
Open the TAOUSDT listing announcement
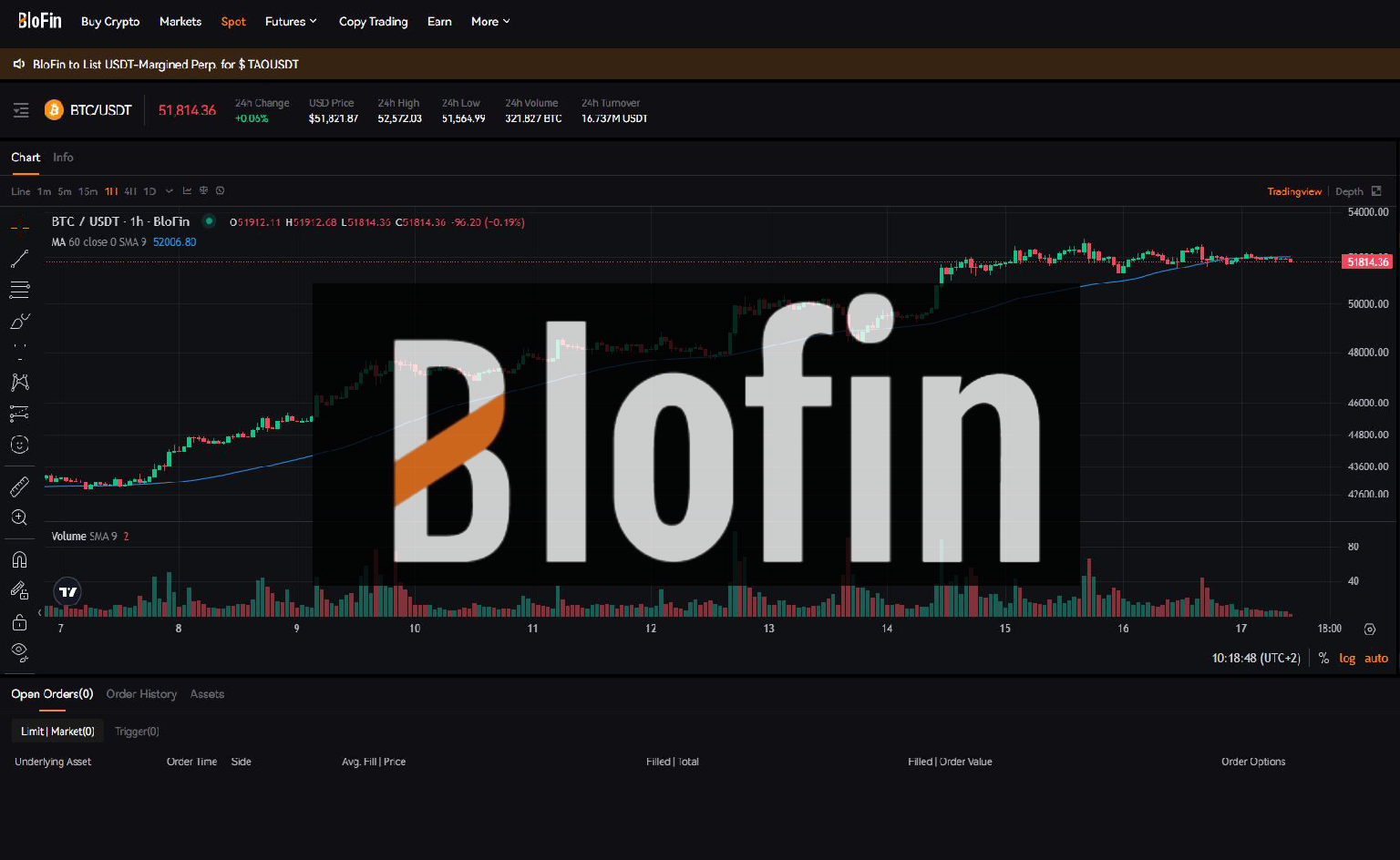coord(166,65)
